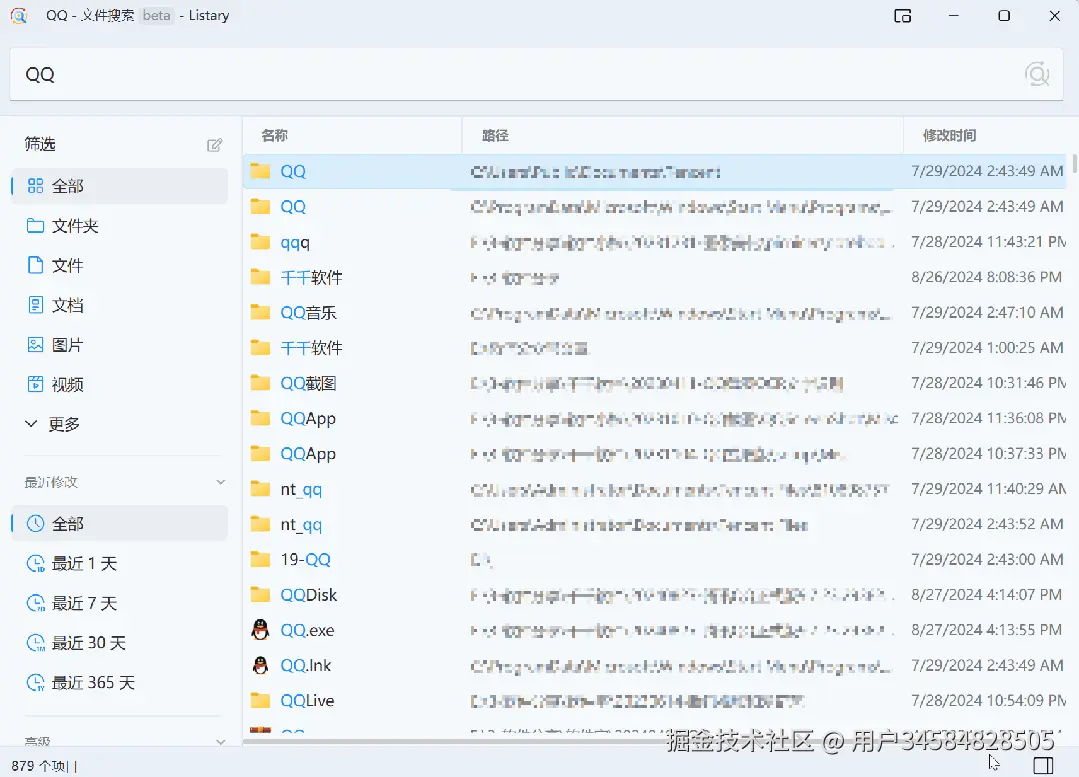Click the QQ.lnk penguin shortcut icon
The height and width of the screenshot is (777, 1079).
tap(260, 665)
